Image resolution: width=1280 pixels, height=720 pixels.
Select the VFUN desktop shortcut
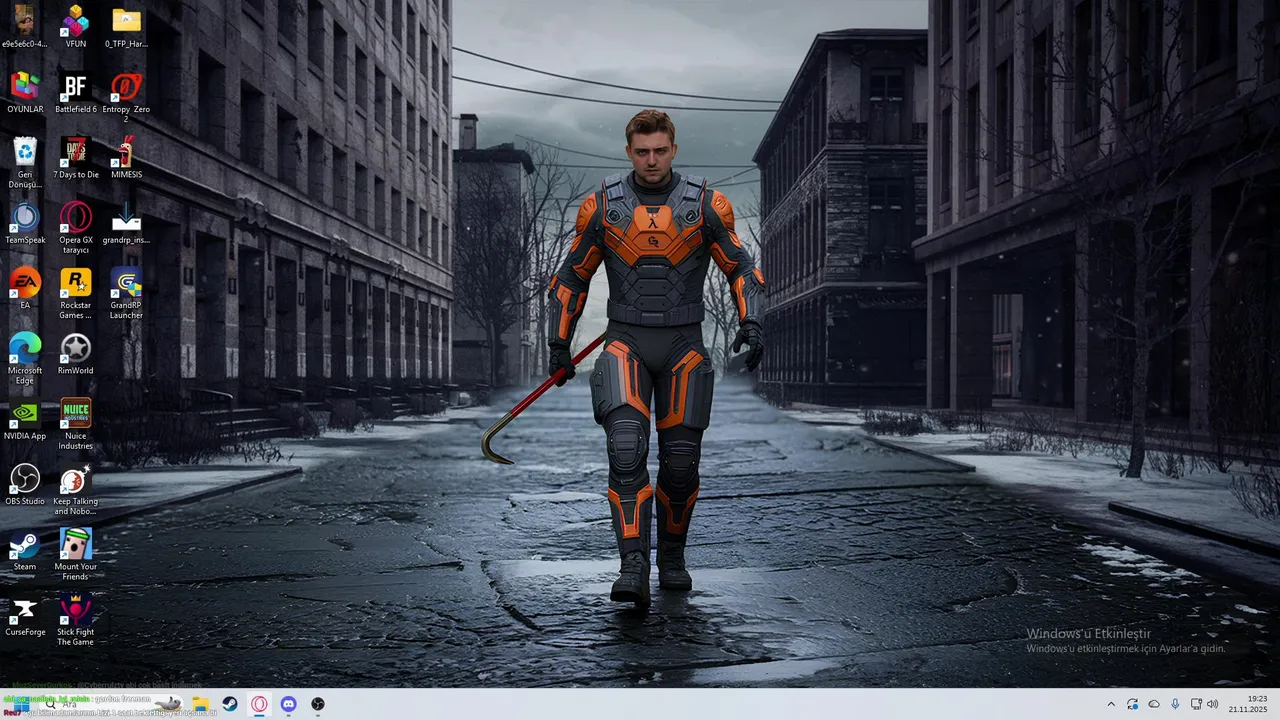point(75,26)
